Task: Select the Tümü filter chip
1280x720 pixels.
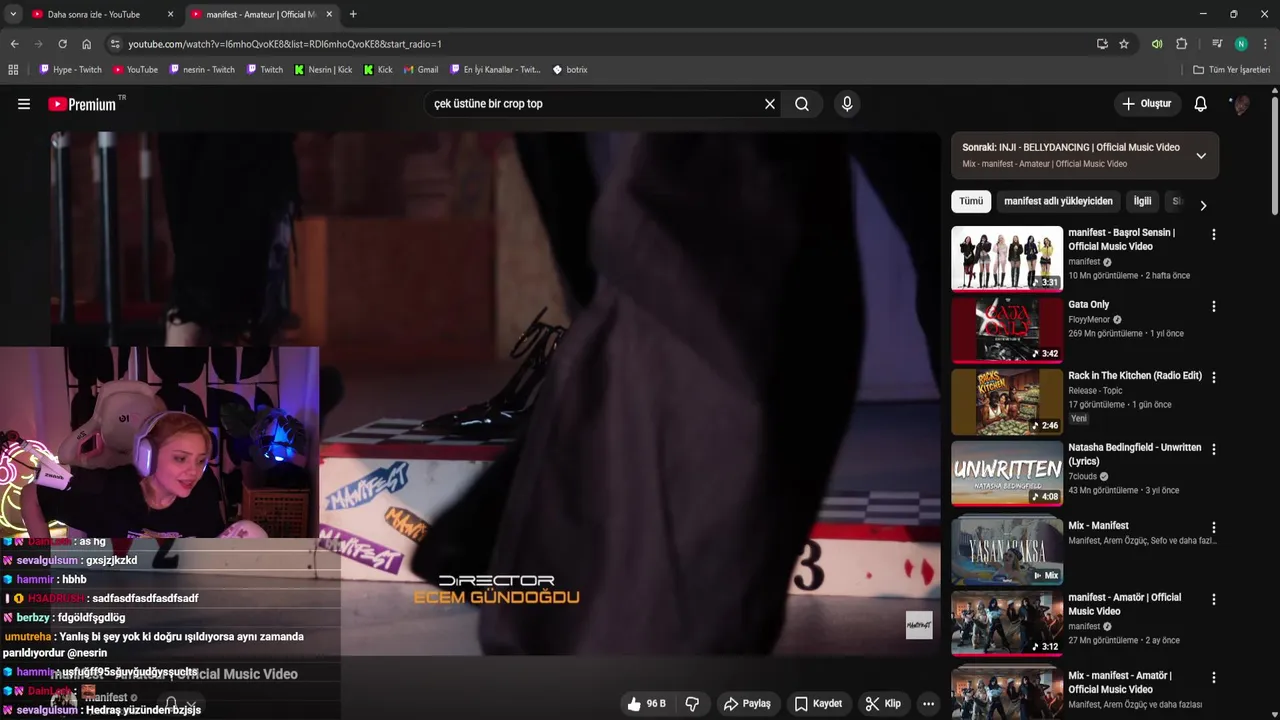Action: click(x=971, y=201)
